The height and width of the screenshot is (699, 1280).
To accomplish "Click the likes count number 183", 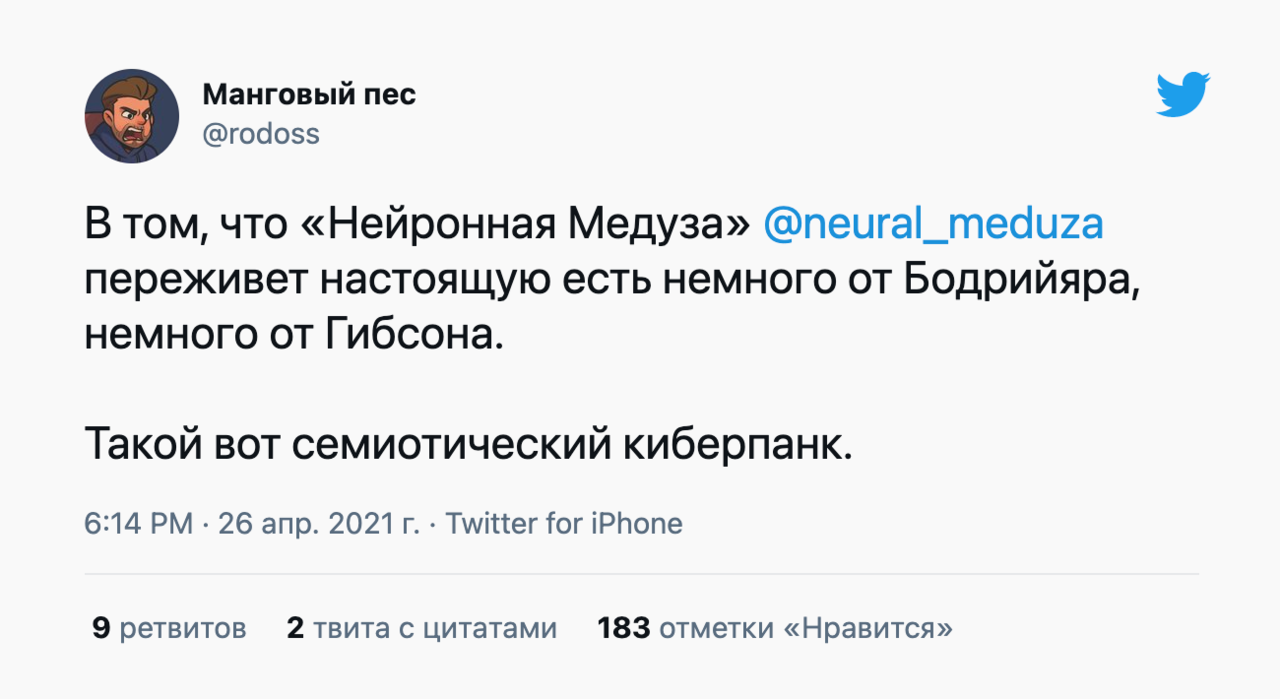I will pos(624,628).
